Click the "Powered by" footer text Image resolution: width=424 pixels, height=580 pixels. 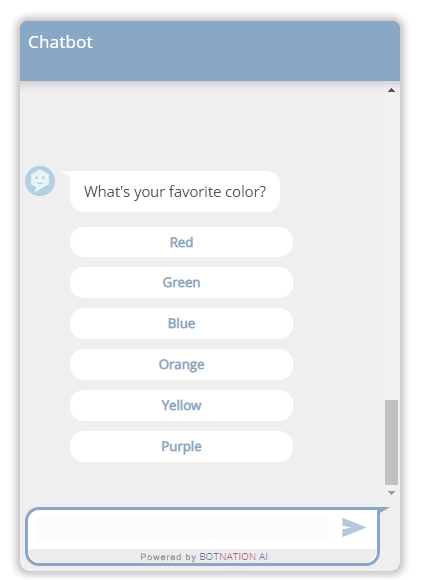point(168,557)
